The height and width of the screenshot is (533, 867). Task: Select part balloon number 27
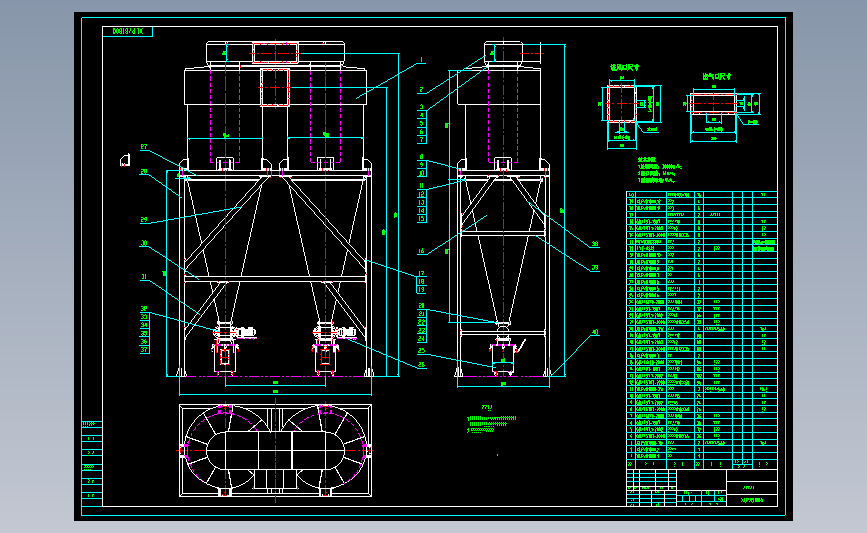(x=144, y=147)
